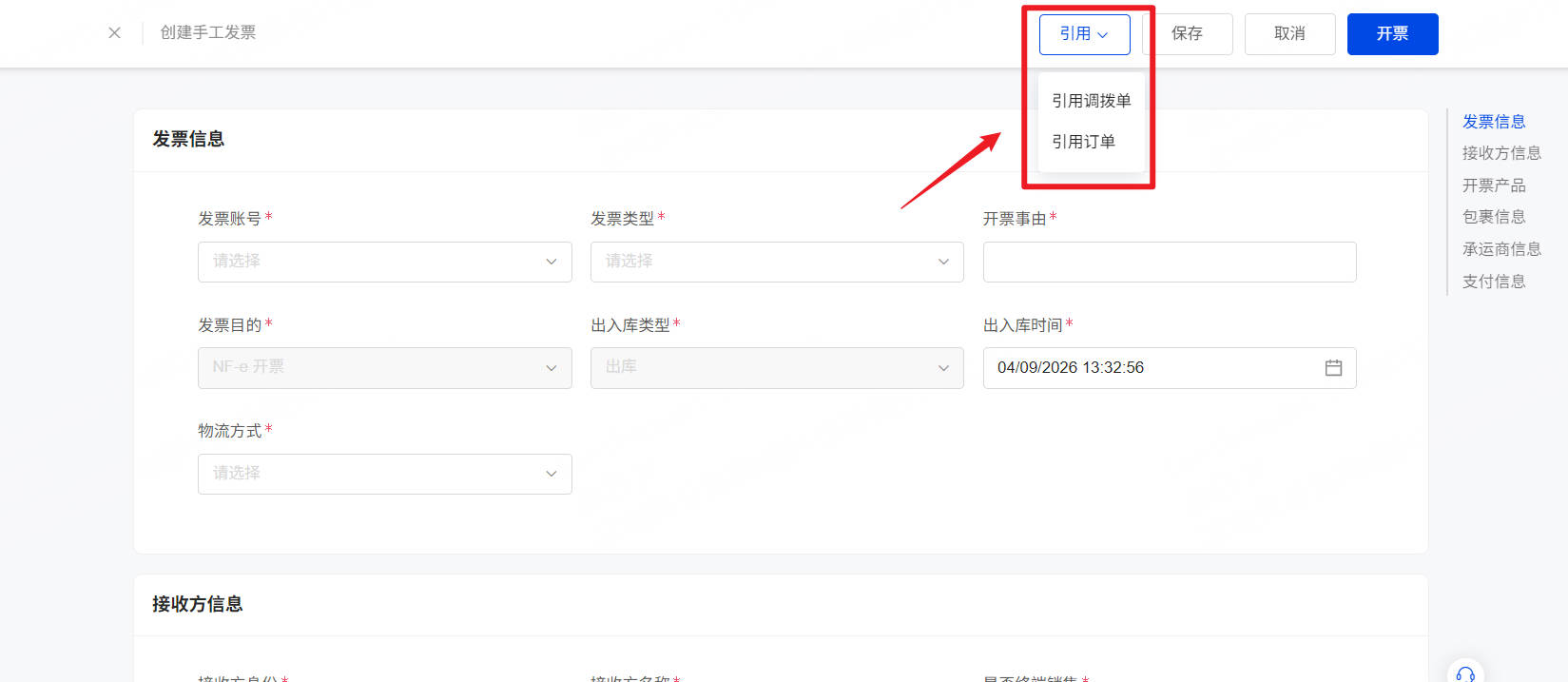Jump to 接收方信息 anchor link
This screenshot has width=1568, height=682.
tap(1501, 153)
